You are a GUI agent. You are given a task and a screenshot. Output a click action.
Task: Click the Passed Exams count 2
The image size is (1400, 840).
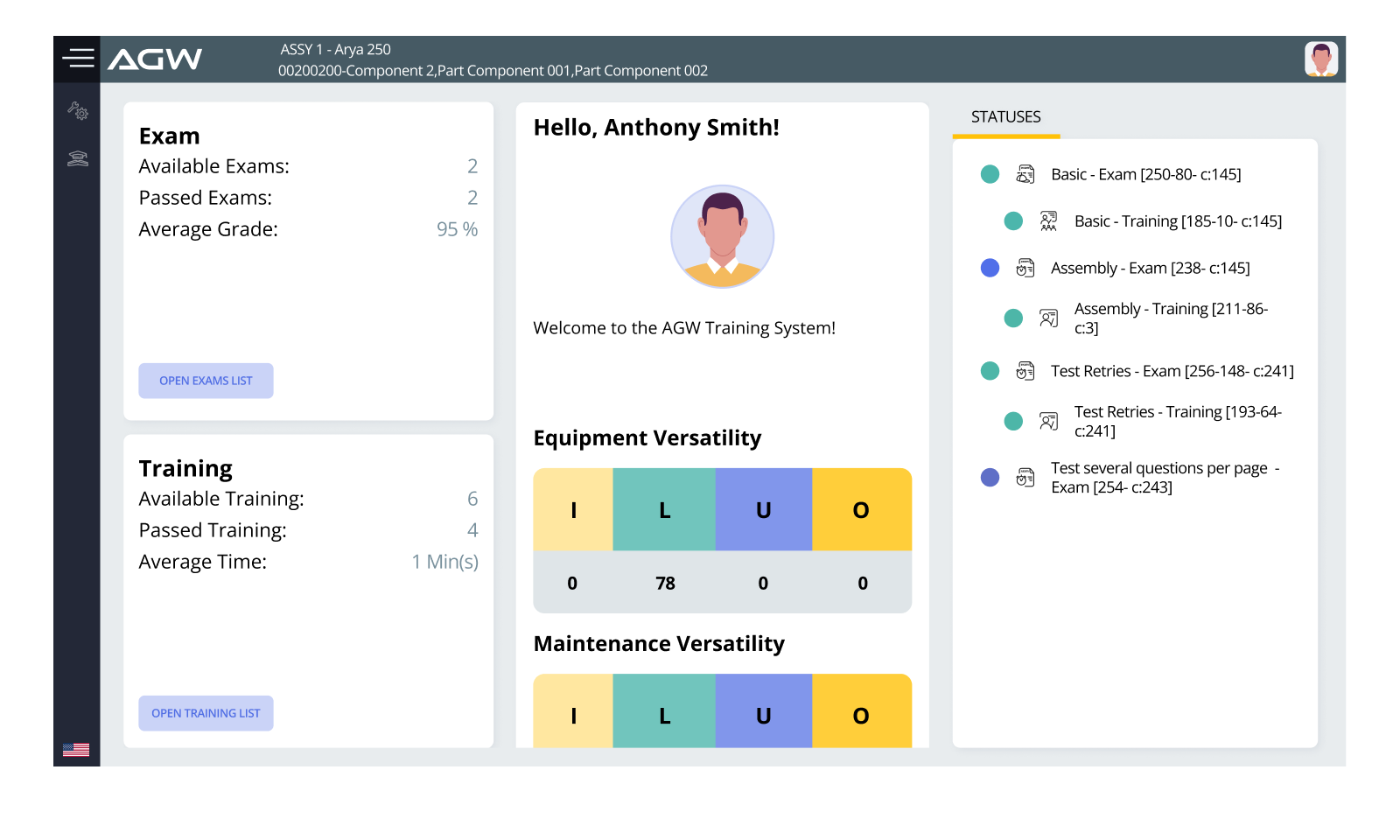pos(472,198)
